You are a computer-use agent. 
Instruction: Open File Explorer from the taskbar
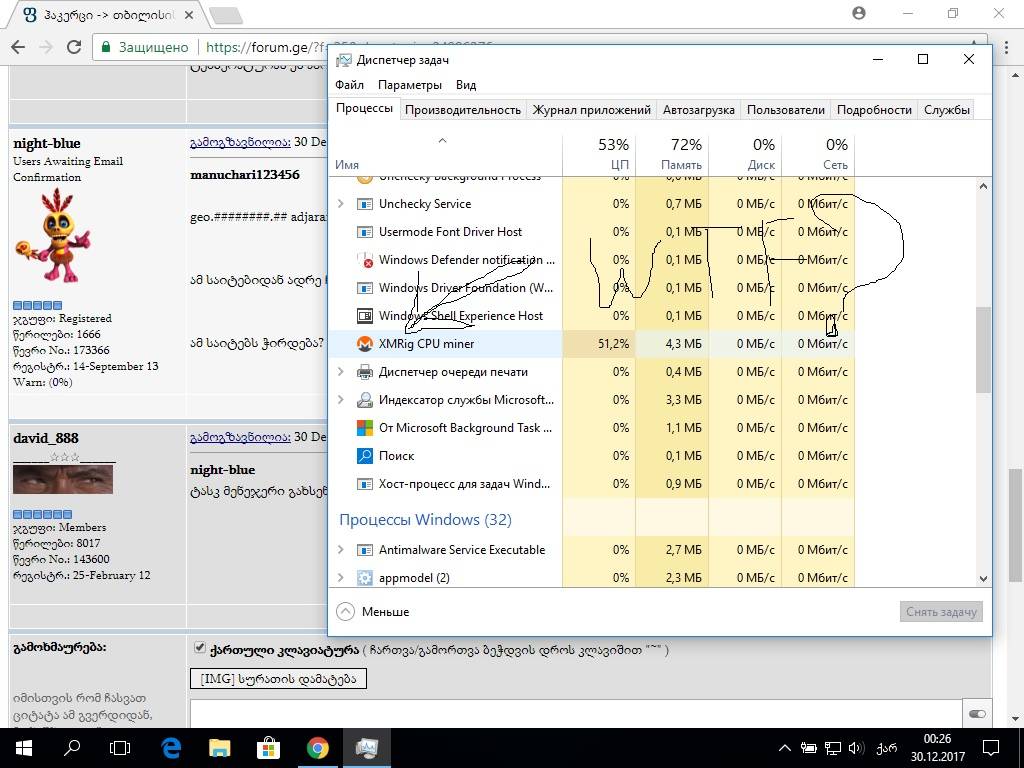219,748
